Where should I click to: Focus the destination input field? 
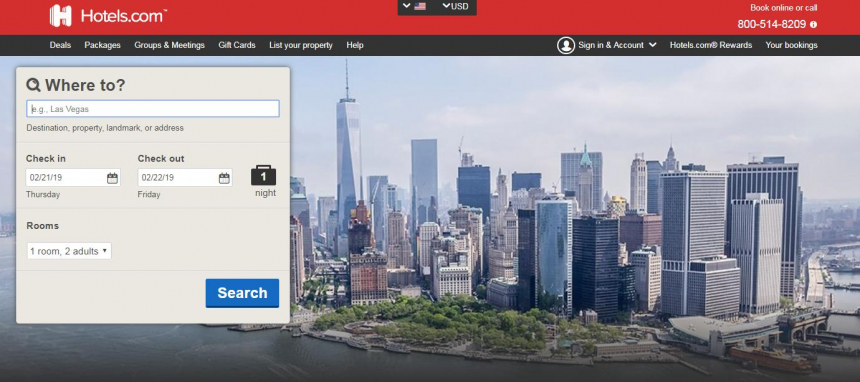click(x=153, y=109)
